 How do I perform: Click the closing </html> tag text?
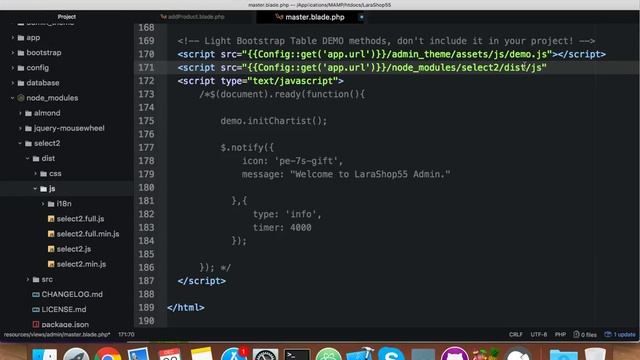pyautogui.click(x=186, y=307)
